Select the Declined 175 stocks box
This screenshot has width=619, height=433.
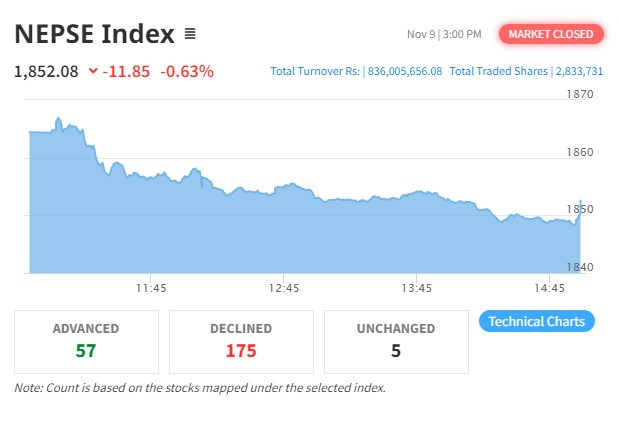[241, 340]
